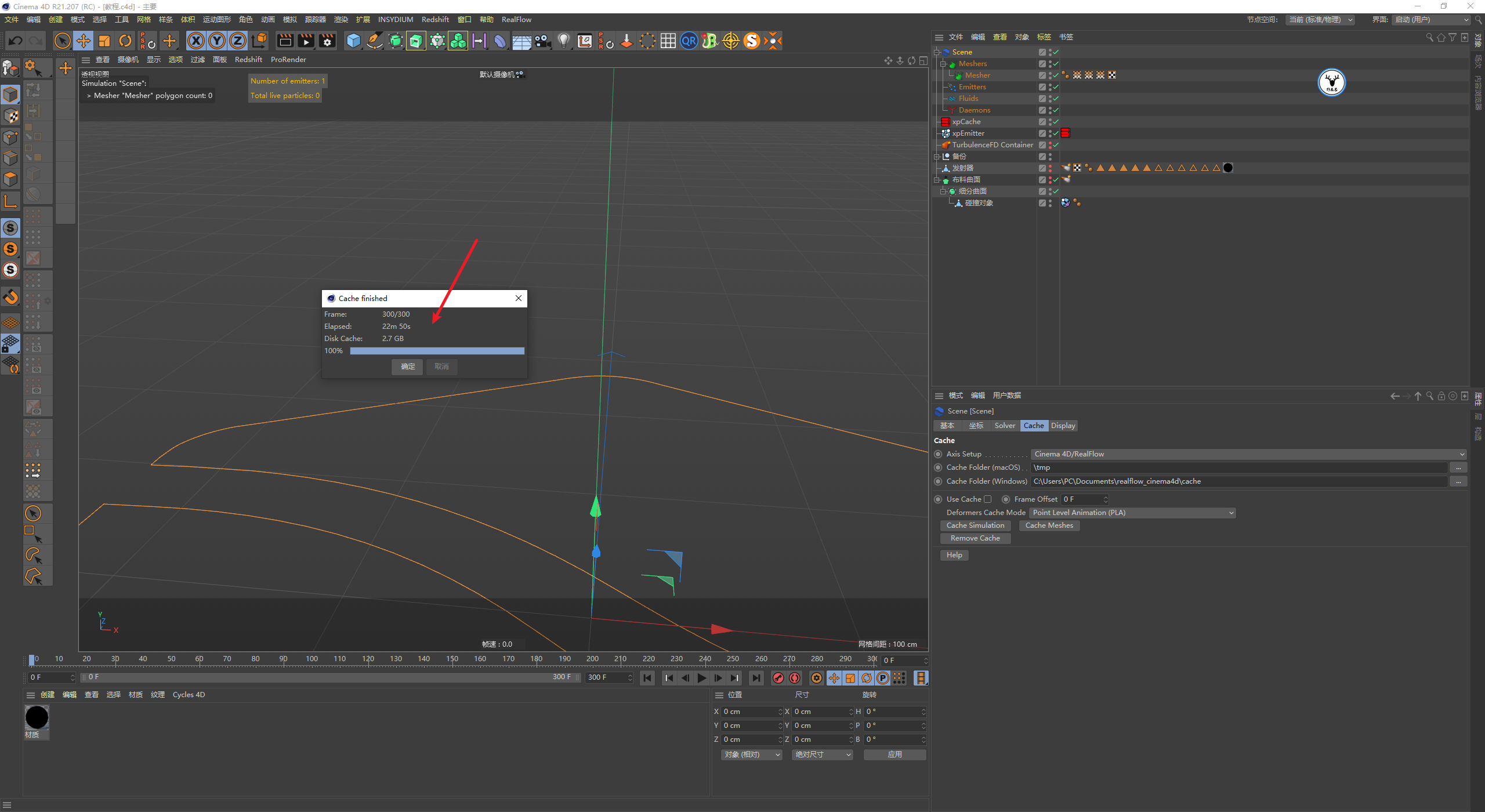The image size is (1485, 812).
Task: Collapse the Meshers tree item
Action: (943, 64)
